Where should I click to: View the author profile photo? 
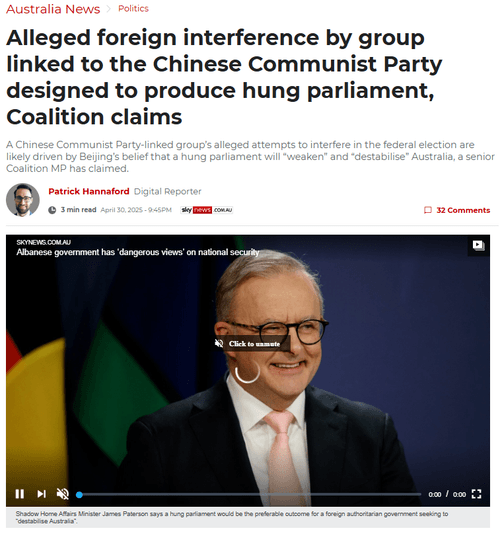(x=23, y=200)
